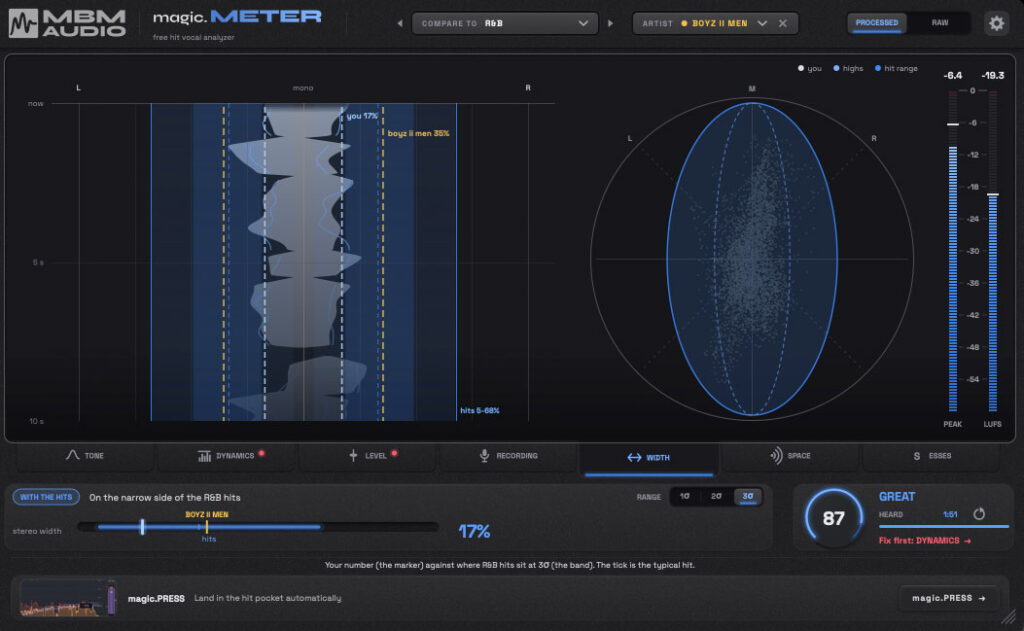1024x631 pixels.
Task: Open the Esses tab
Action: (x=932, y=456)
